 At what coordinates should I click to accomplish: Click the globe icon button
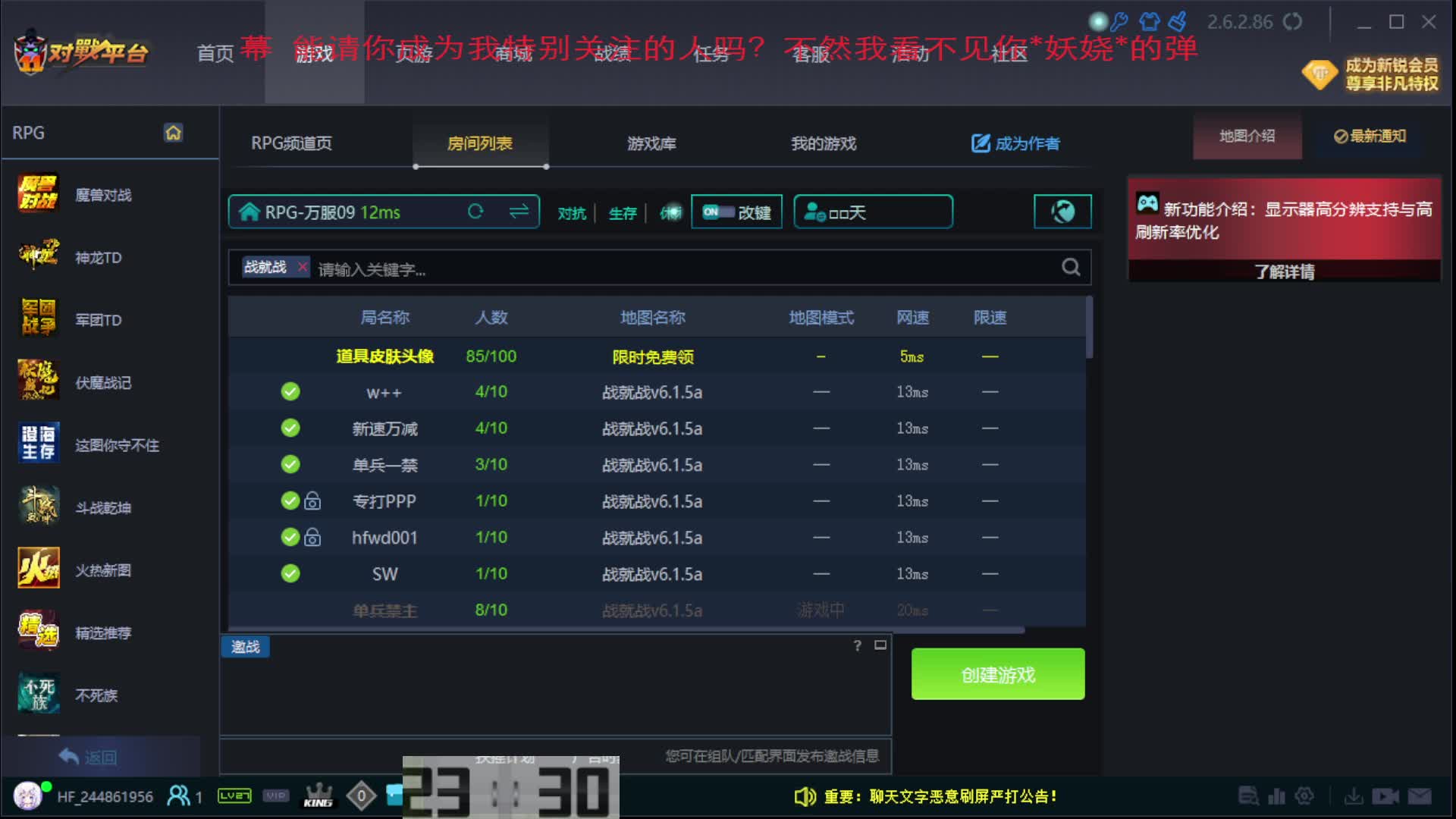pos(1062,212)
